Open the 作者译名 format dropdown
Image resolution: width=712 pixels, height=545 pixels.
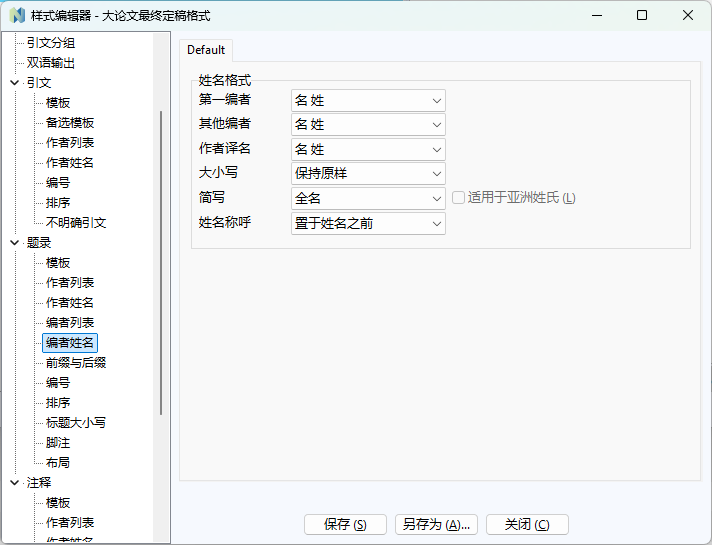click(x=368, y=149)
